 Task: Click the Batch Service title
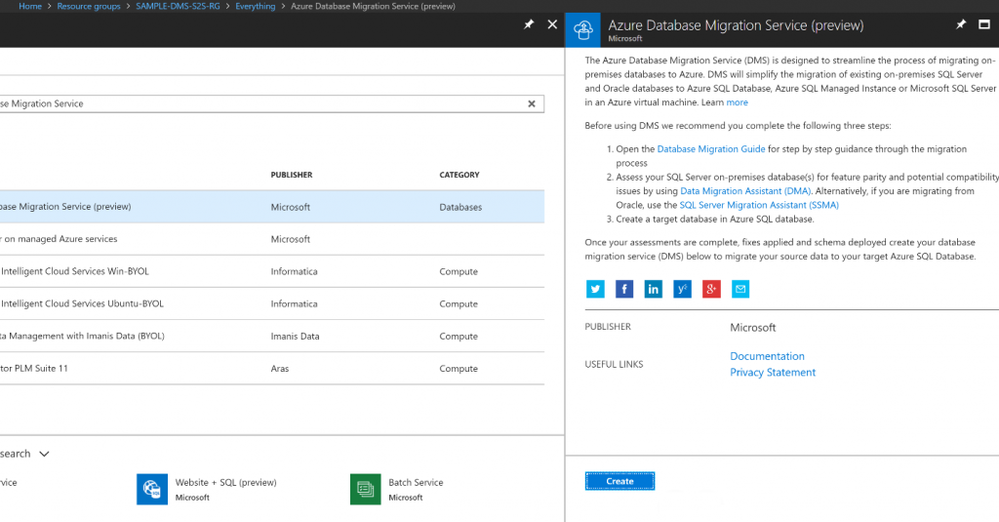click(416, 482)
